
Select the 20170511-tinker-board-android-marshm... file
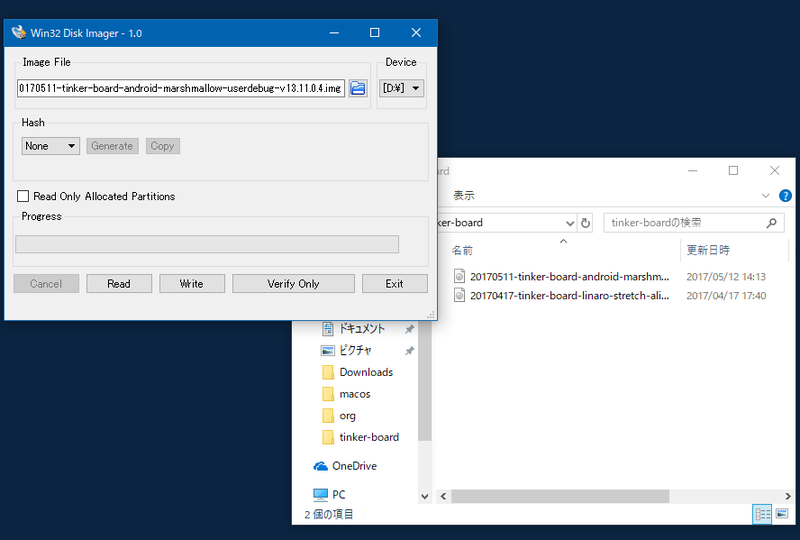(569, 277)
